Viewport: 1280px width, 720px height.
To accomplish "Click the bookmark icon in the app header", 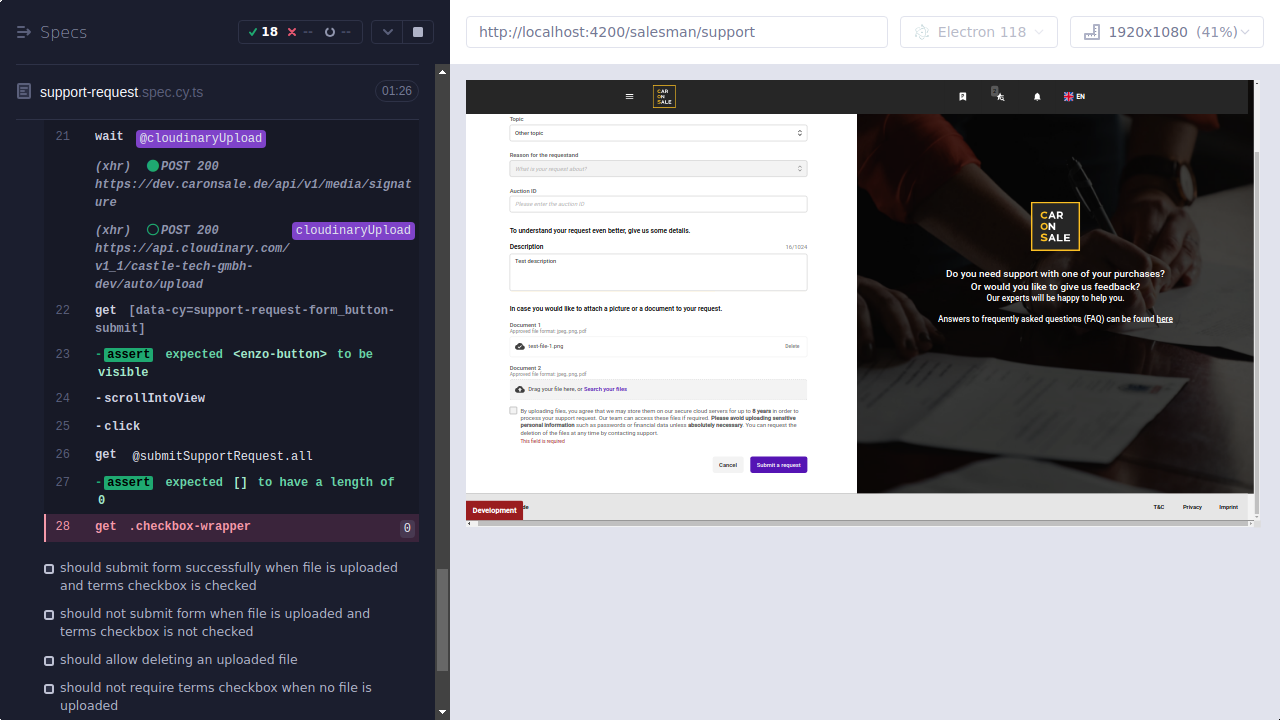I will coord(963,96).
